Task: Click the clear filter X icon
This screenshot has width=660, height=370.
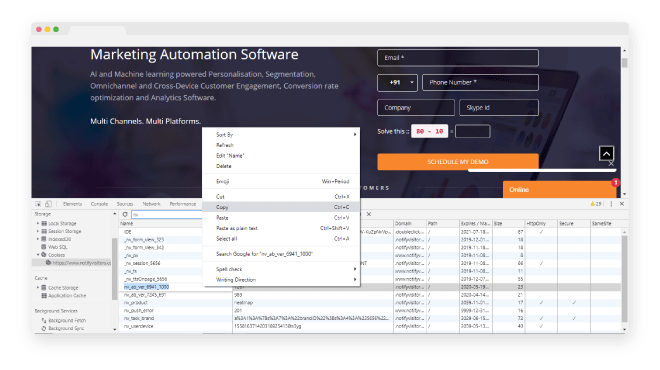Action: [x=369, y=214]
